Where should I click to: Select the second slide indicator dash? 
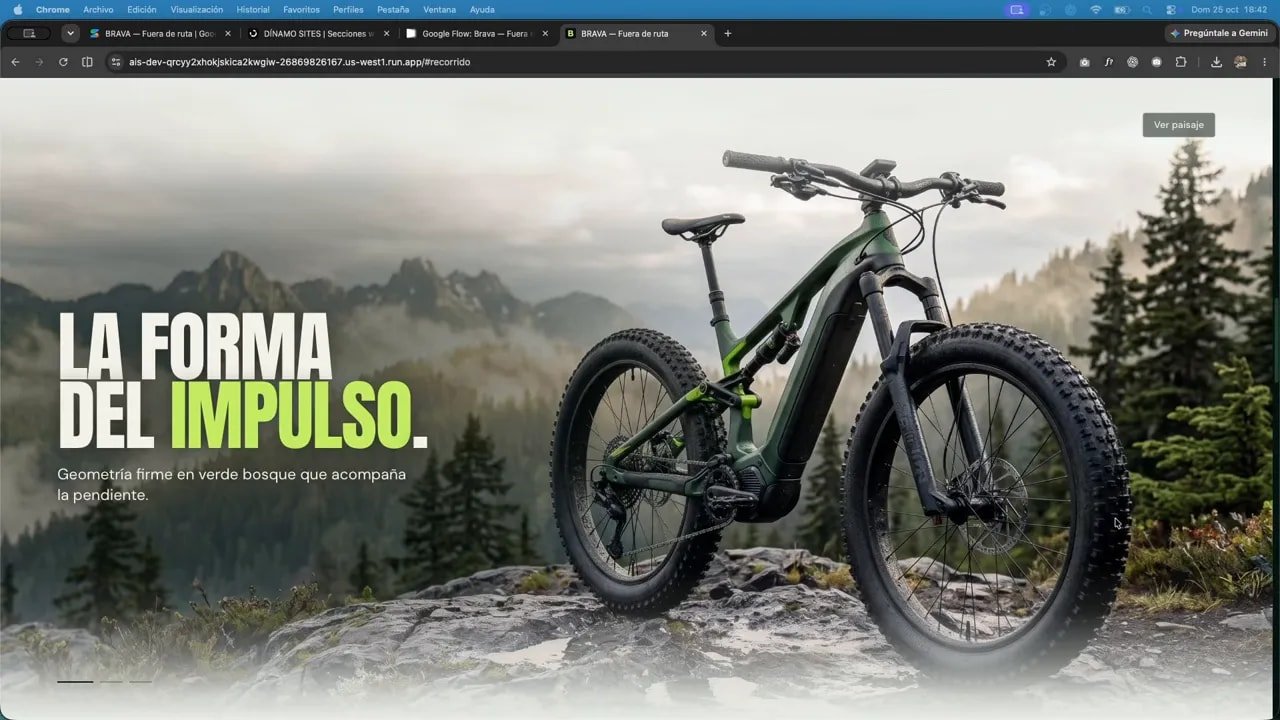111,682
